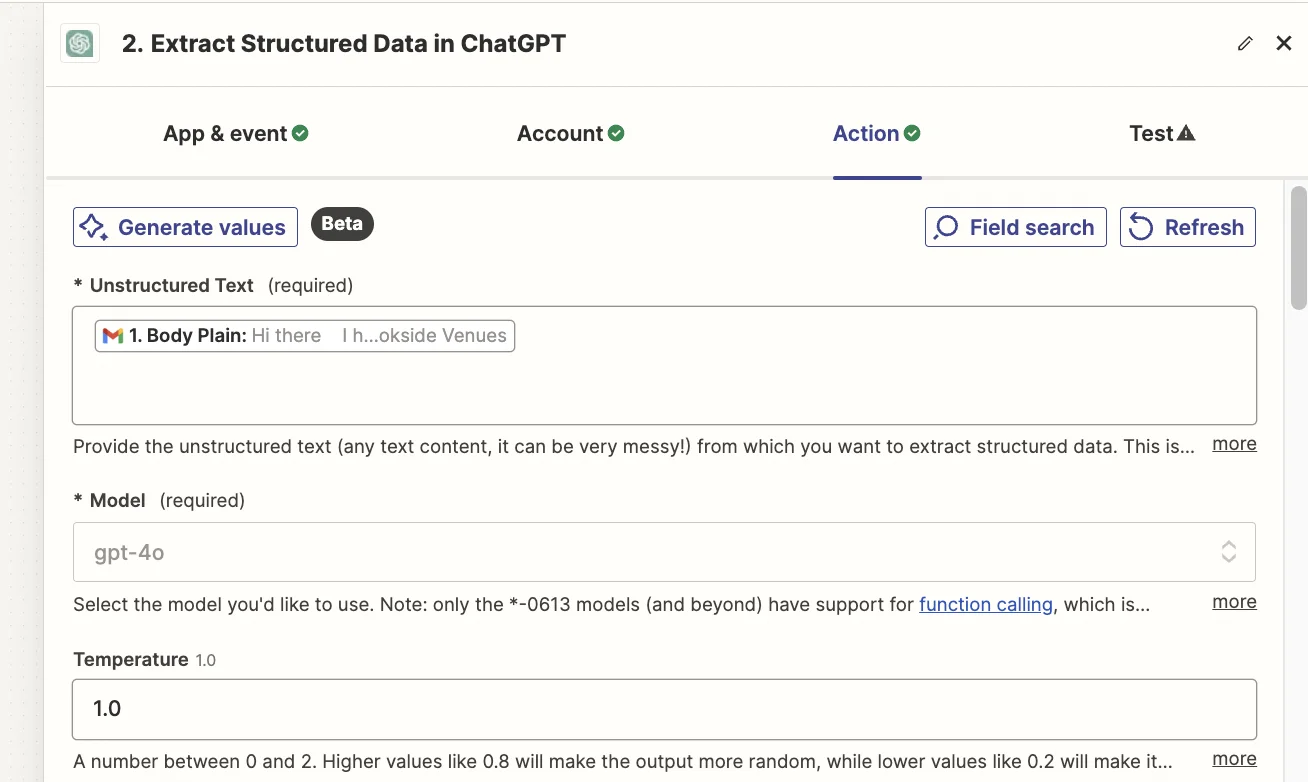Click the Beta badge

(x=342, y=224)
